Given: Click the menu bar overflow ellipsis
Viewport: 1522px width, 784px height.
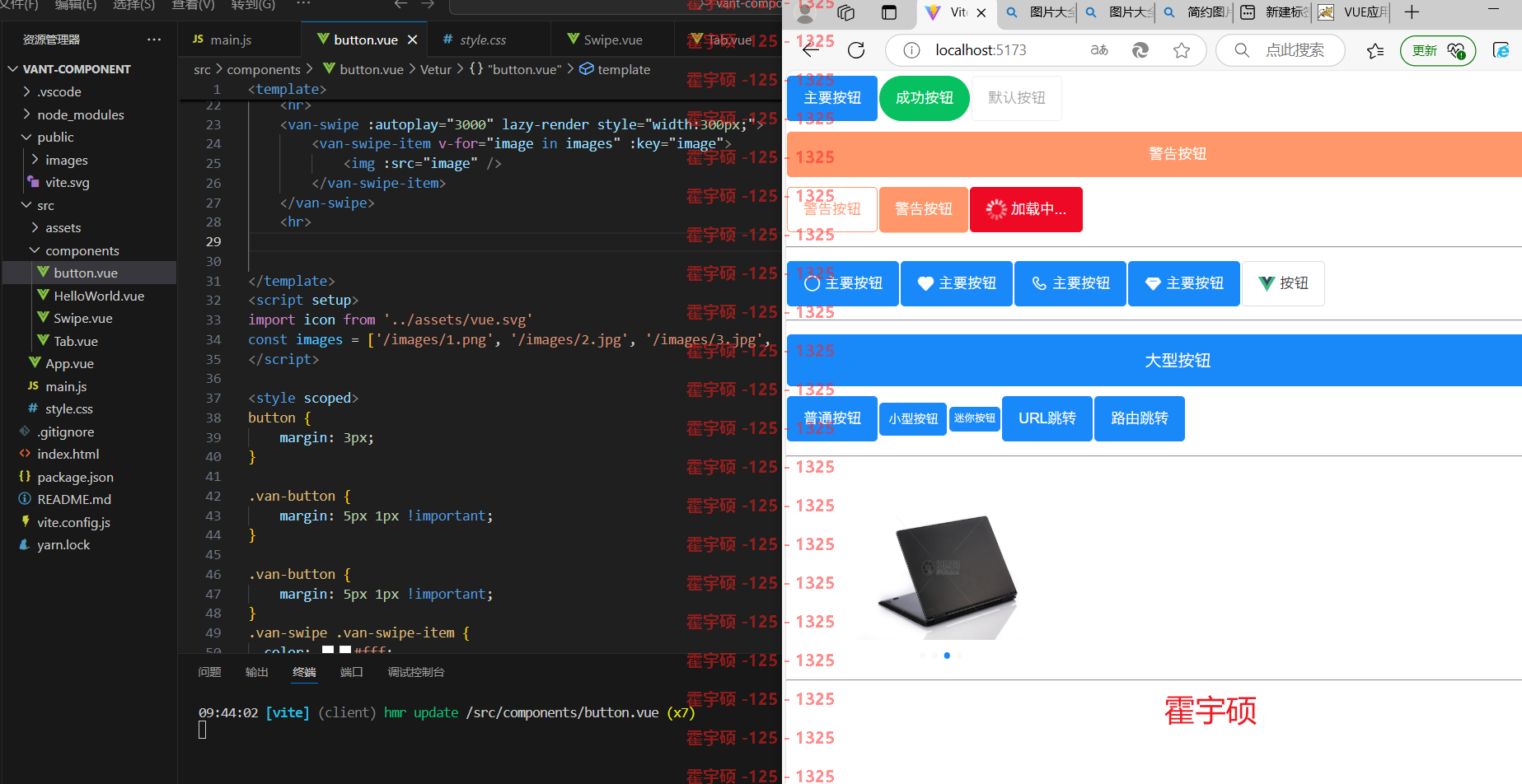Looking at the screenshot, I should [303, 4].
